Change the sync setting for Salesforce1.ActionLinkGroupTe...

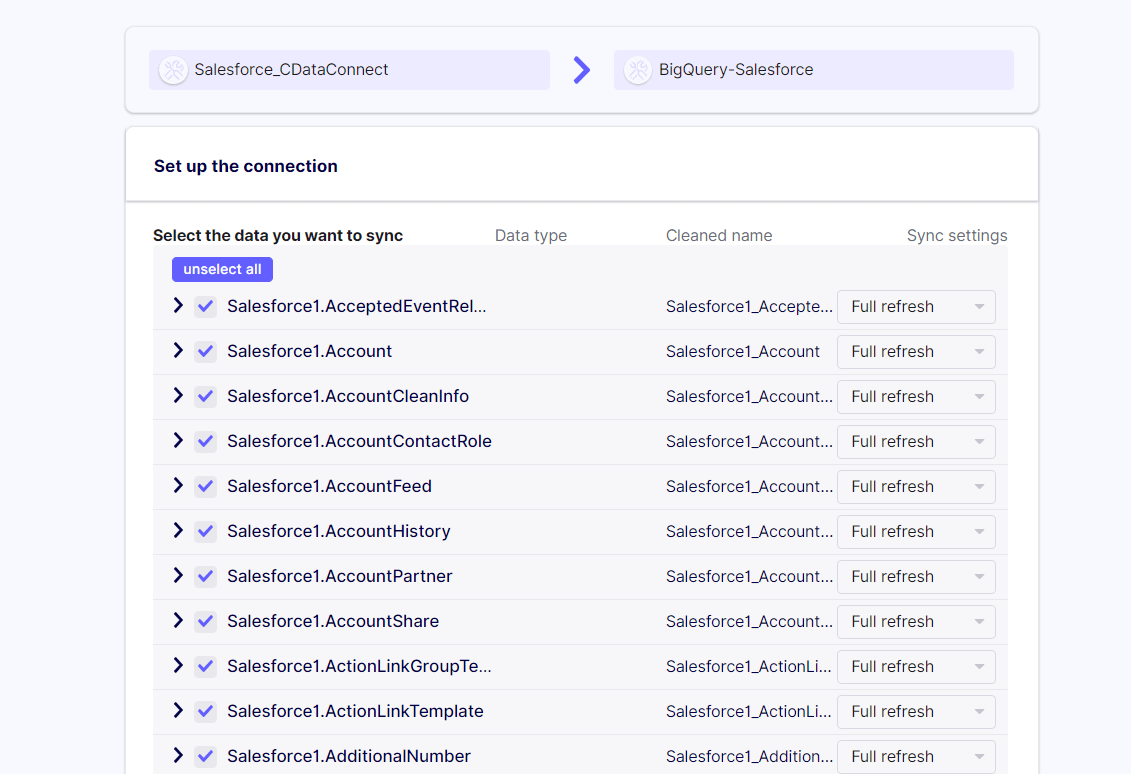915,667
